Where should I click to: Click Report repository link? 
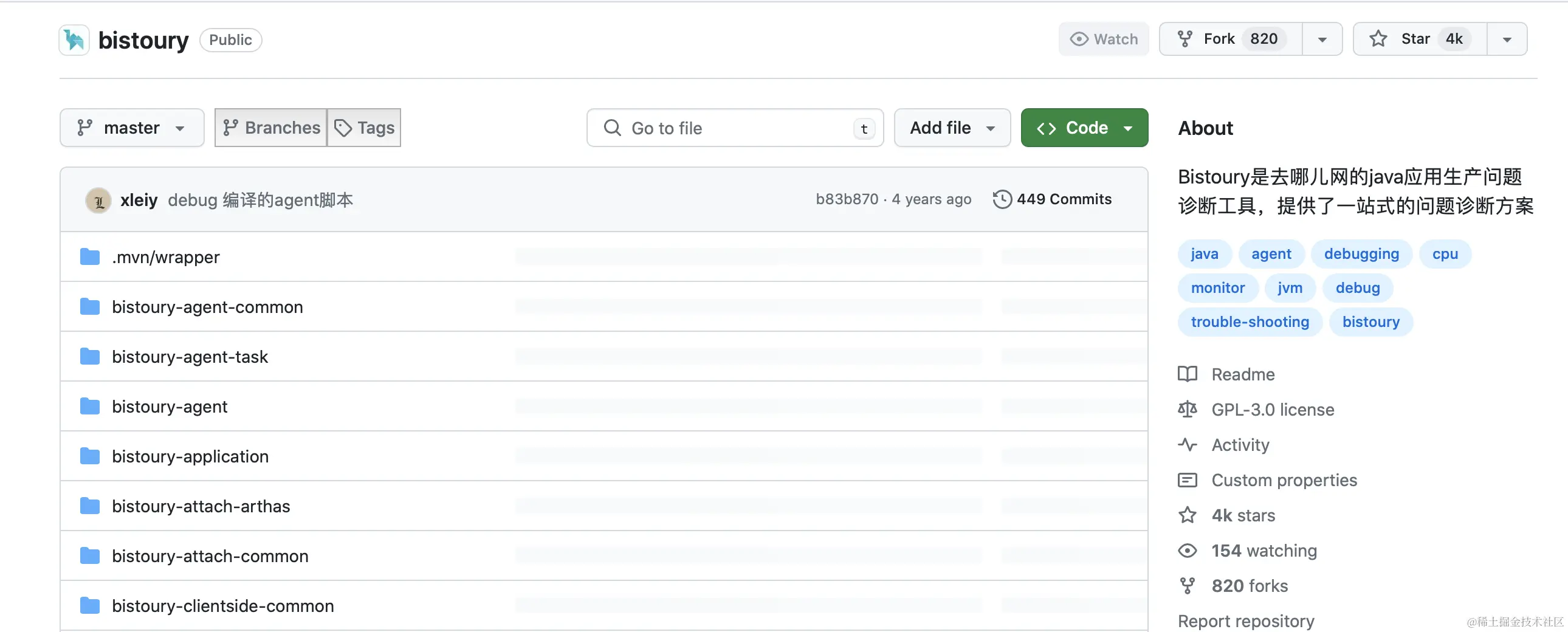pos(1246,621)
